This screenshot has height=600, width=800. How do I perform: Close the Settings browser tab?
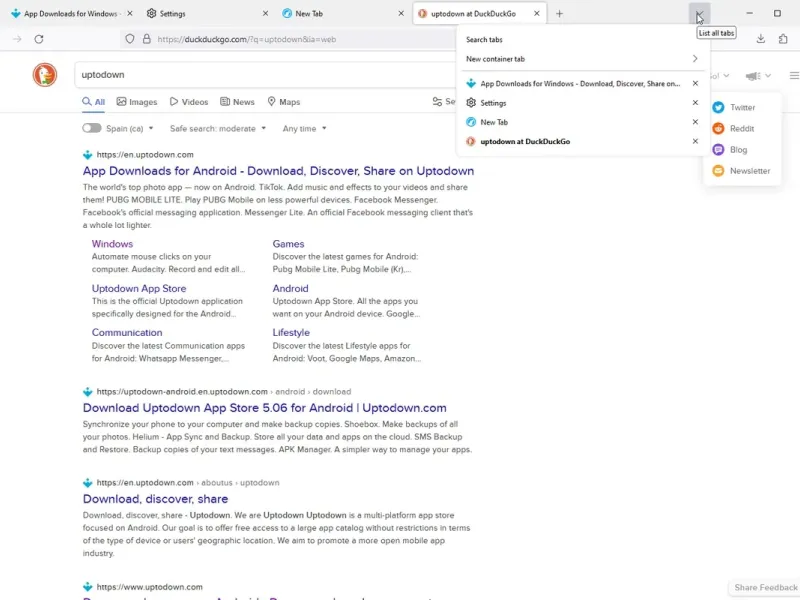coord(265,14)
